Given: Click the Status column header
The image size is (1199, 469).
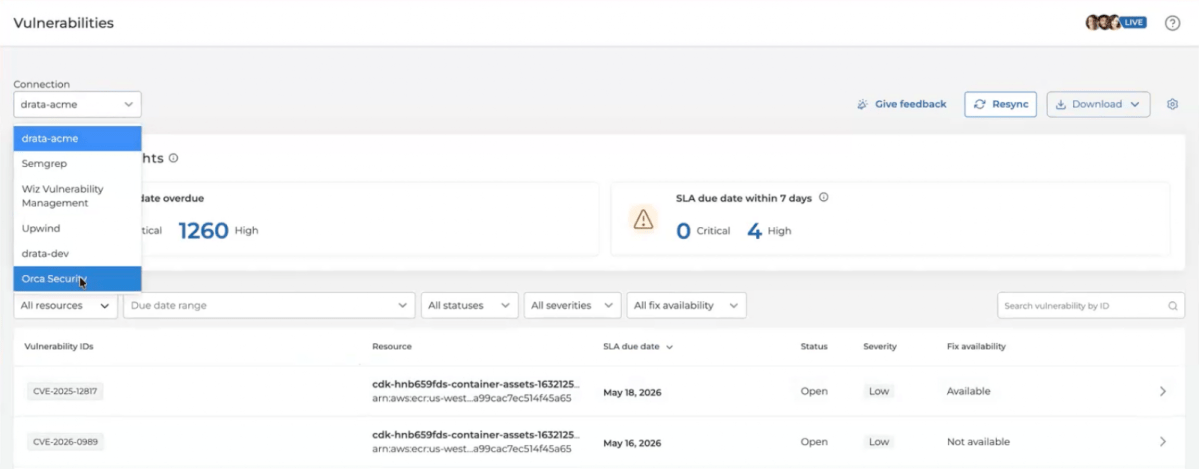Looking at the screenshot, I should (x=814, y=347).
